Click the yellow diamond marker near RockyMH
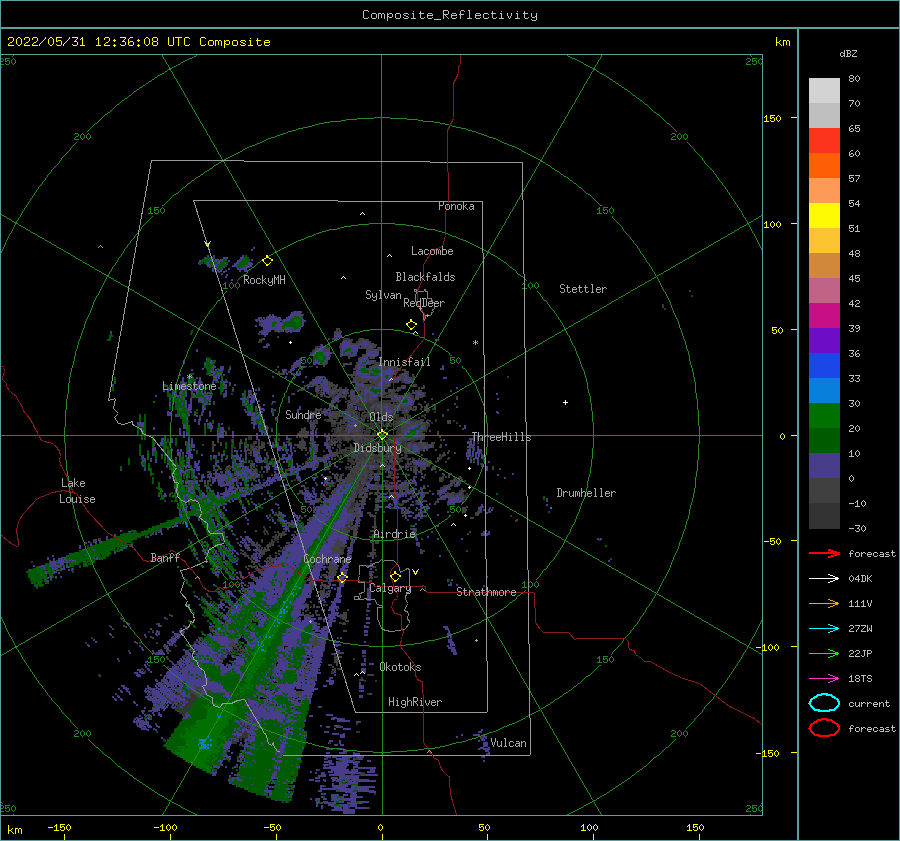Screen dimensions: 900x841 click(x=267, y=261)
